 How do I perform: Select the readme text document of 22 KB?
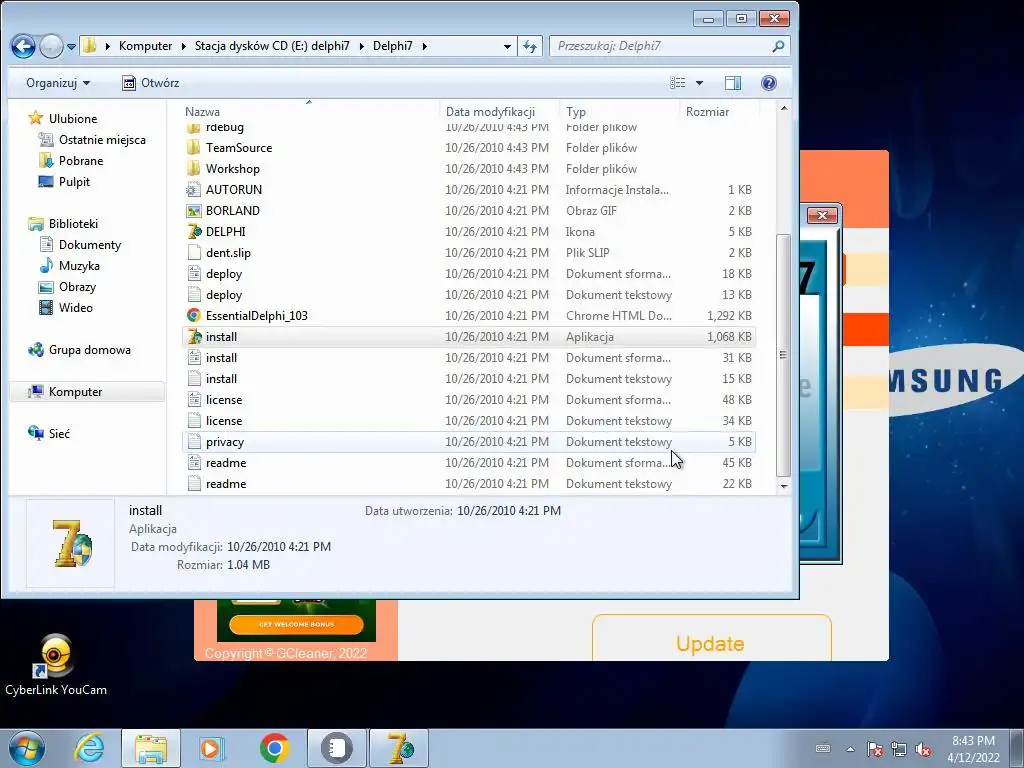469,484
